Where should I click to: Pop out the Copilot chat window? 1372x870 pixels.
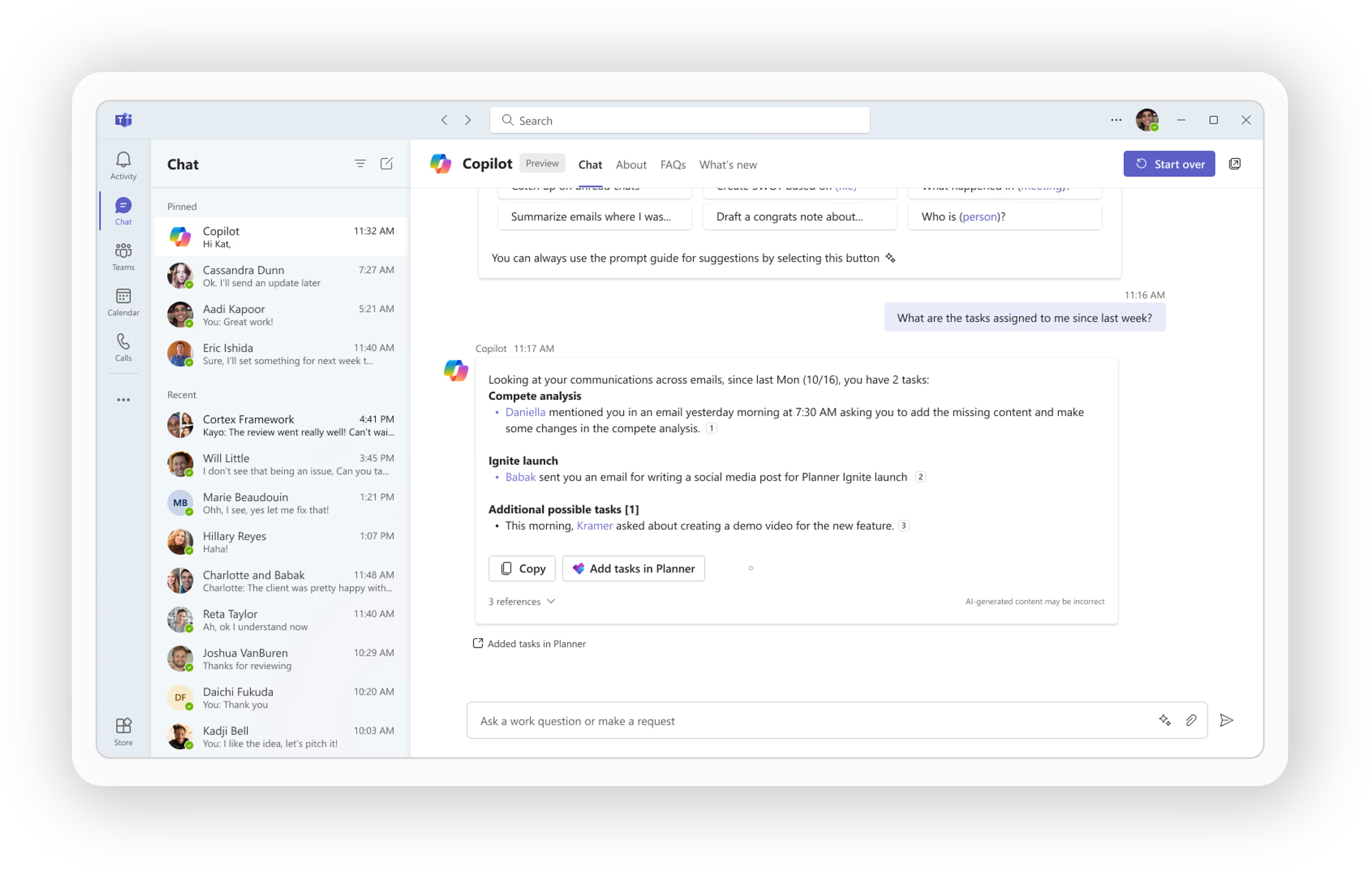[1235, 164]
